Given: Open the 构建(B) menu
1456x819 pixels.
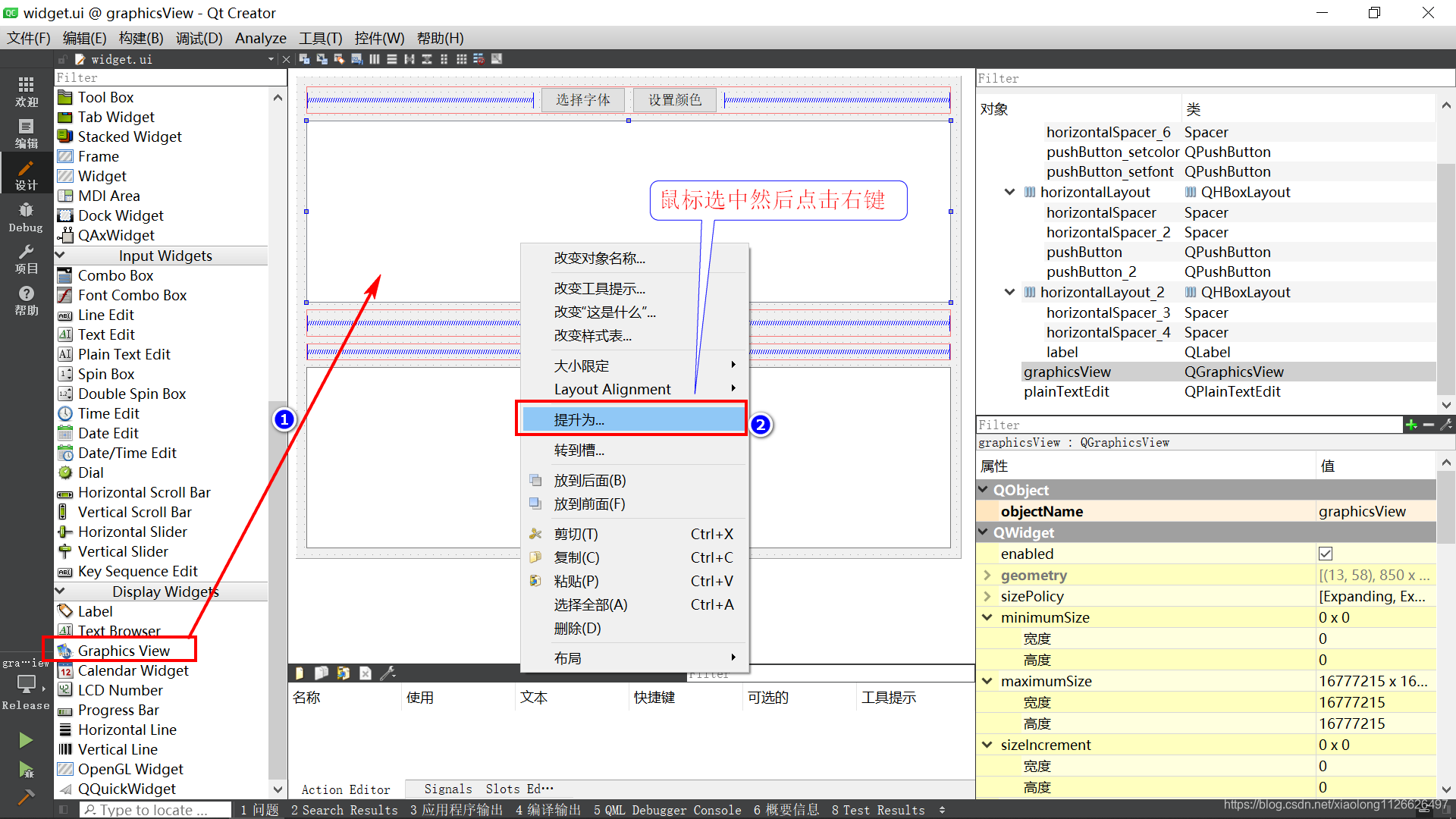Looking at the screenshot, I should [141, 38].
